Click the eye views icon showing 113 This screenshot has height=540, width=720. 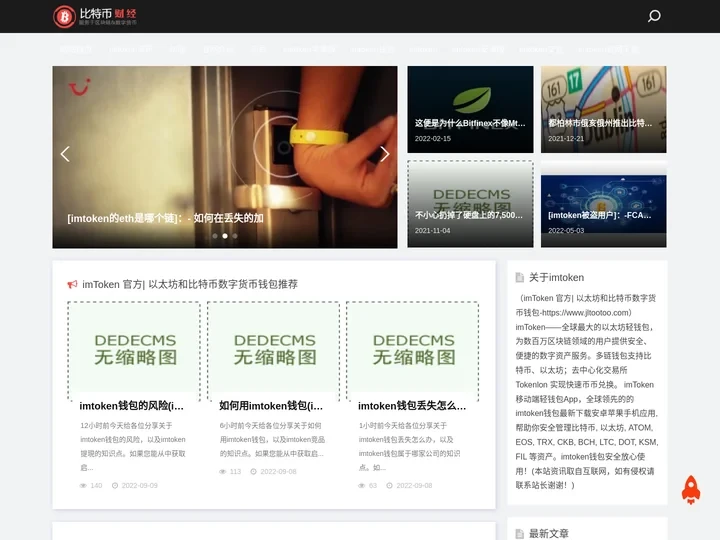coord(223,472)
